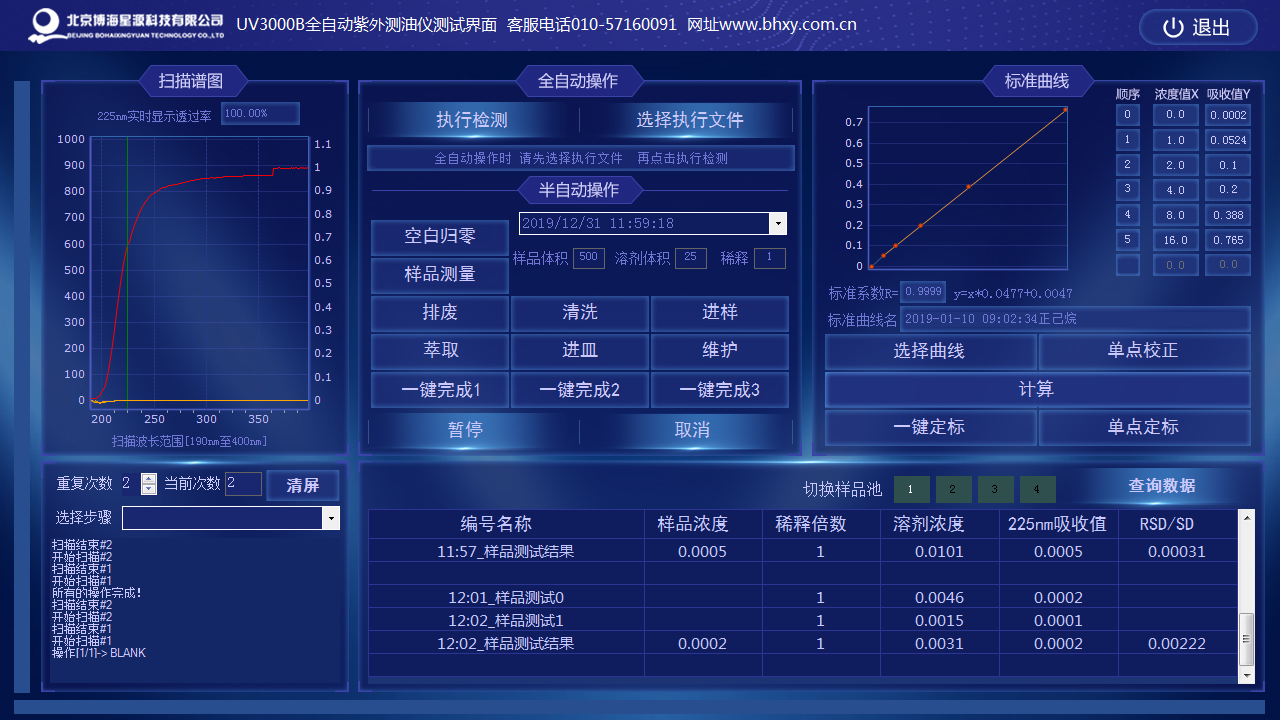The image size is (1280, 720).
Task: Start 样品测量 sample measurement
Action: (439, 274)
